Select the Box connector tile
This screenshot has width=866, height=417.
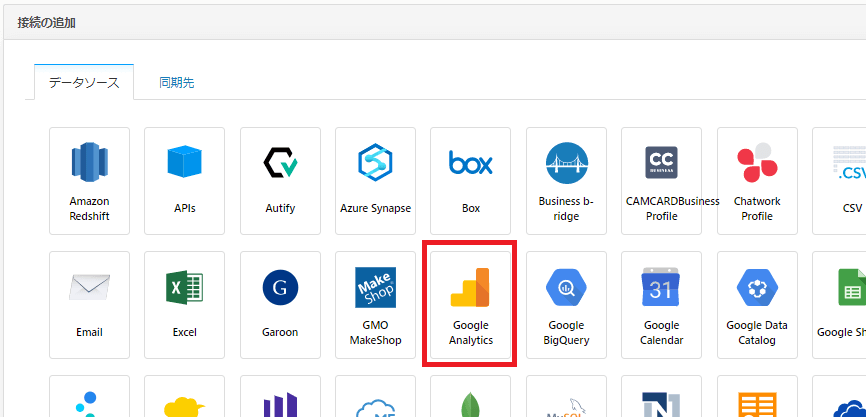point(471,181)
